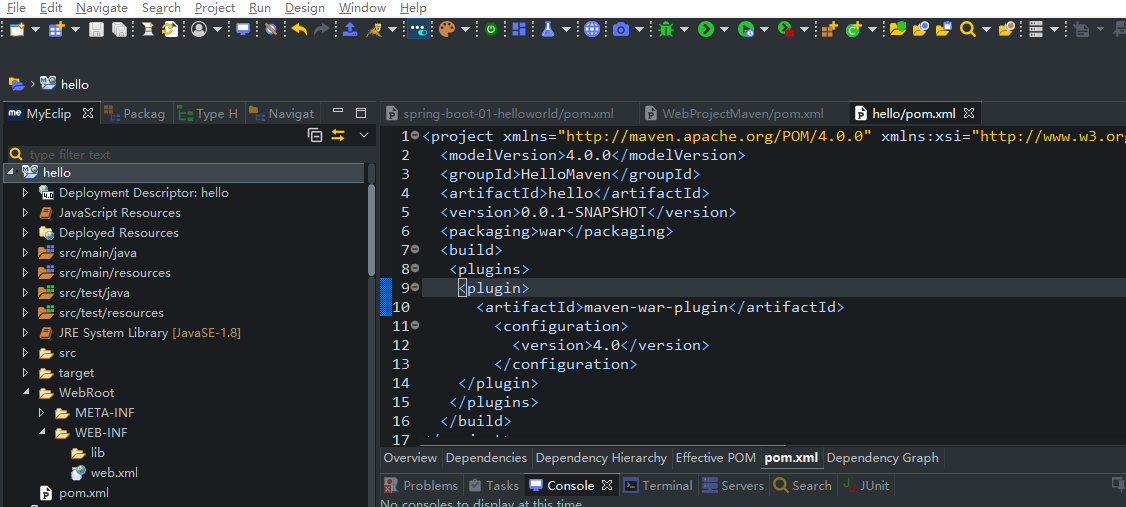
Task: Click the server stack toolbar icon
Action: point(1036,29)
